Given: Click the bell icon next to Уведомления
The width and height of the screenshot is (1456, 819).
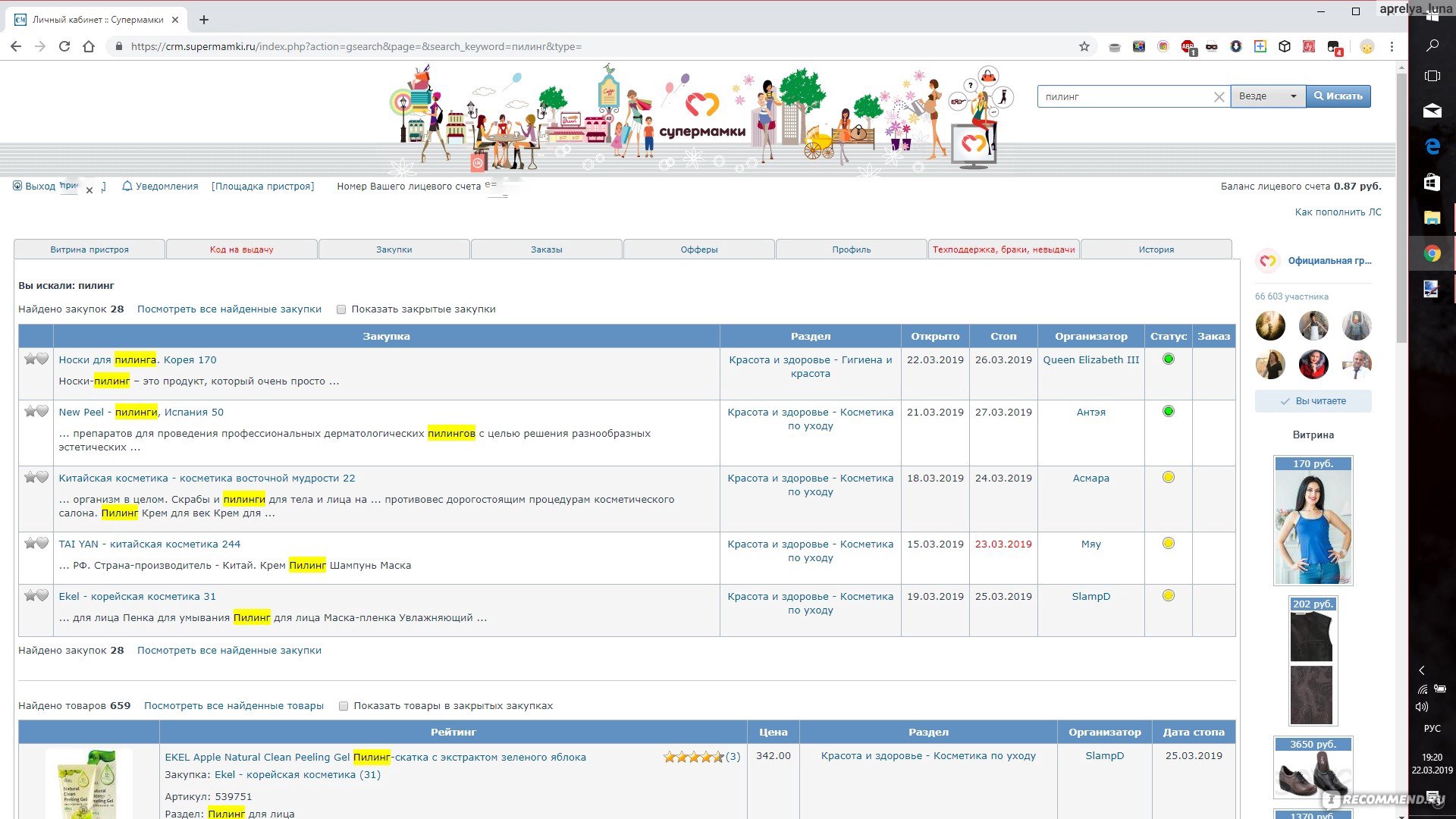Looking at the screenshot, I should point(127,186).
